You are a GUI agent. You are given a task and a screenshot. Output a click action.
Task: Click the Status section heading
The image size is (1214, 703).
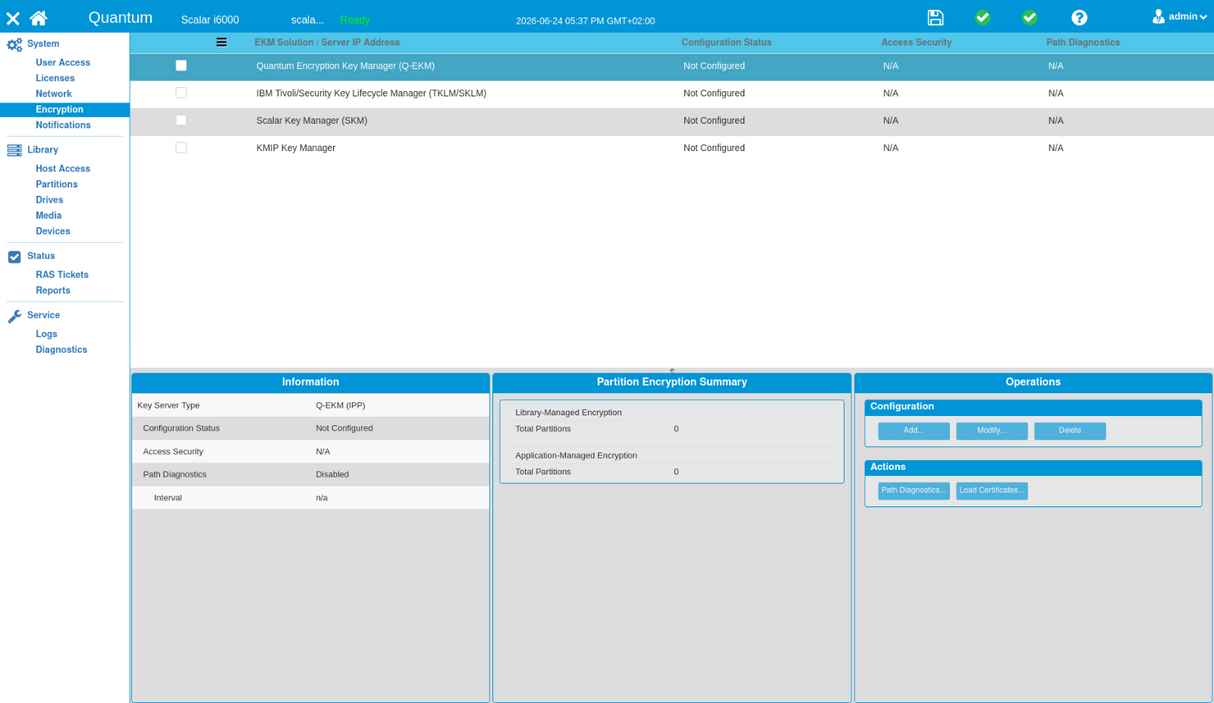[x=41, y=256]
